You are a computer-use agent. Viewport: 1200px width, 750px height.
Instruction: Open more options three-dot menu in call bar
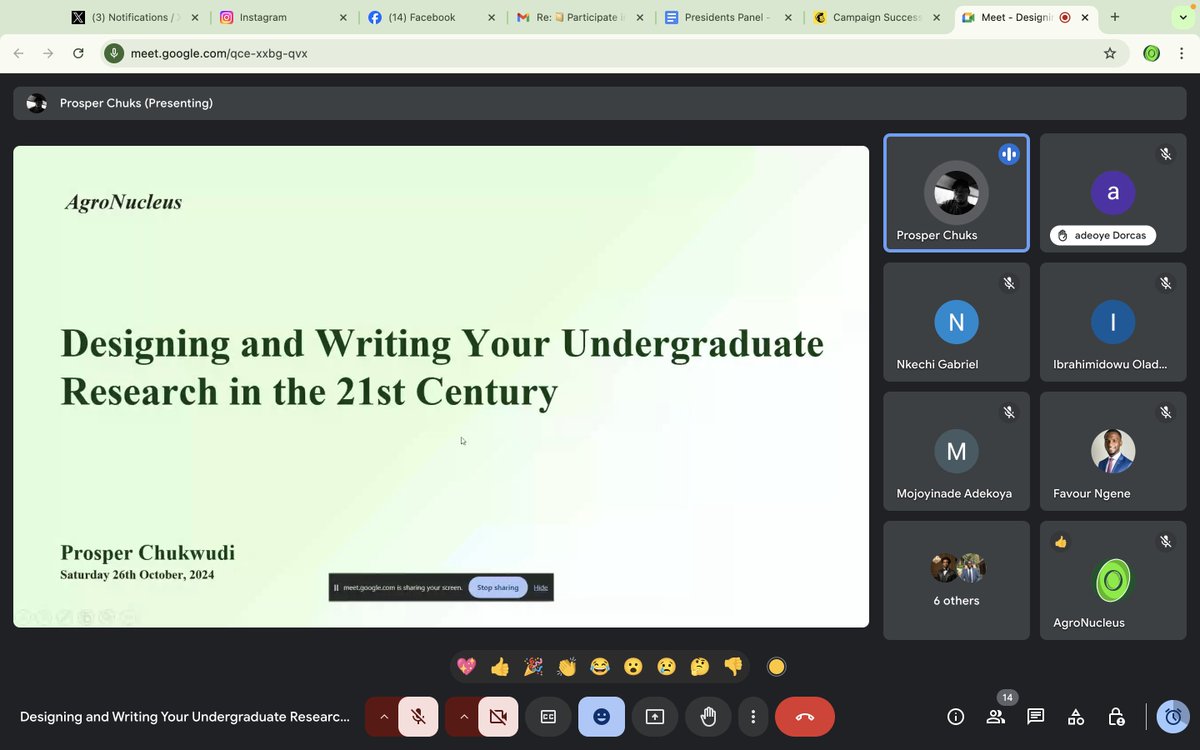pyautogui.click(x=753, y=716)
